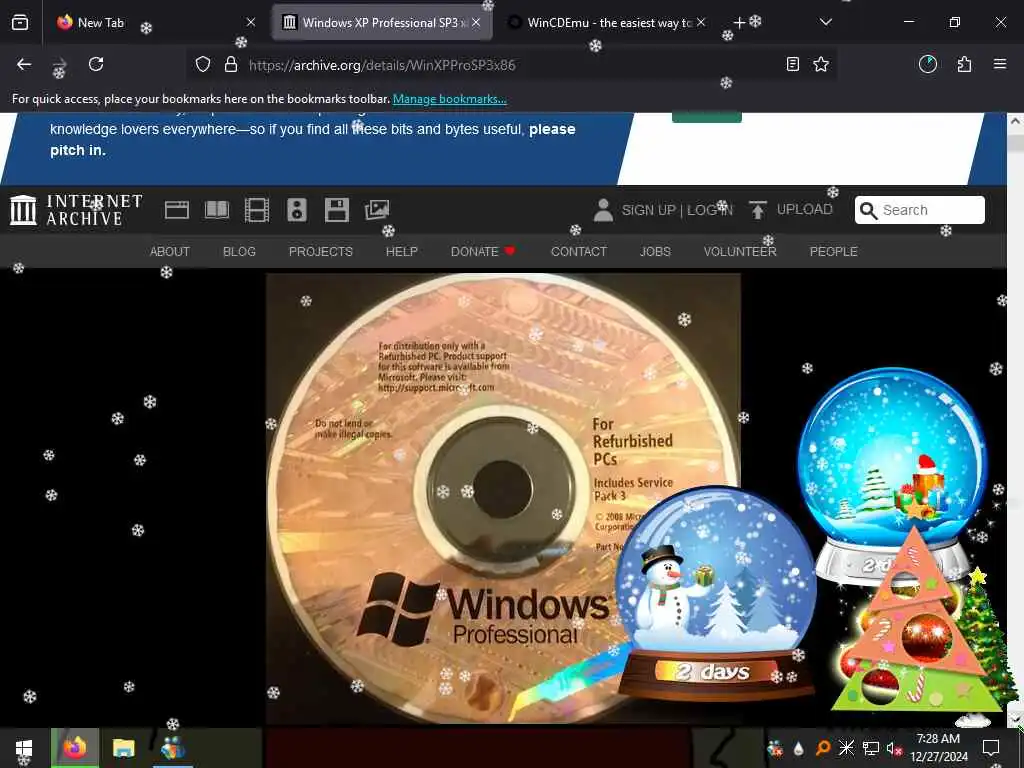Open the PEOPLE menu item

833,251
